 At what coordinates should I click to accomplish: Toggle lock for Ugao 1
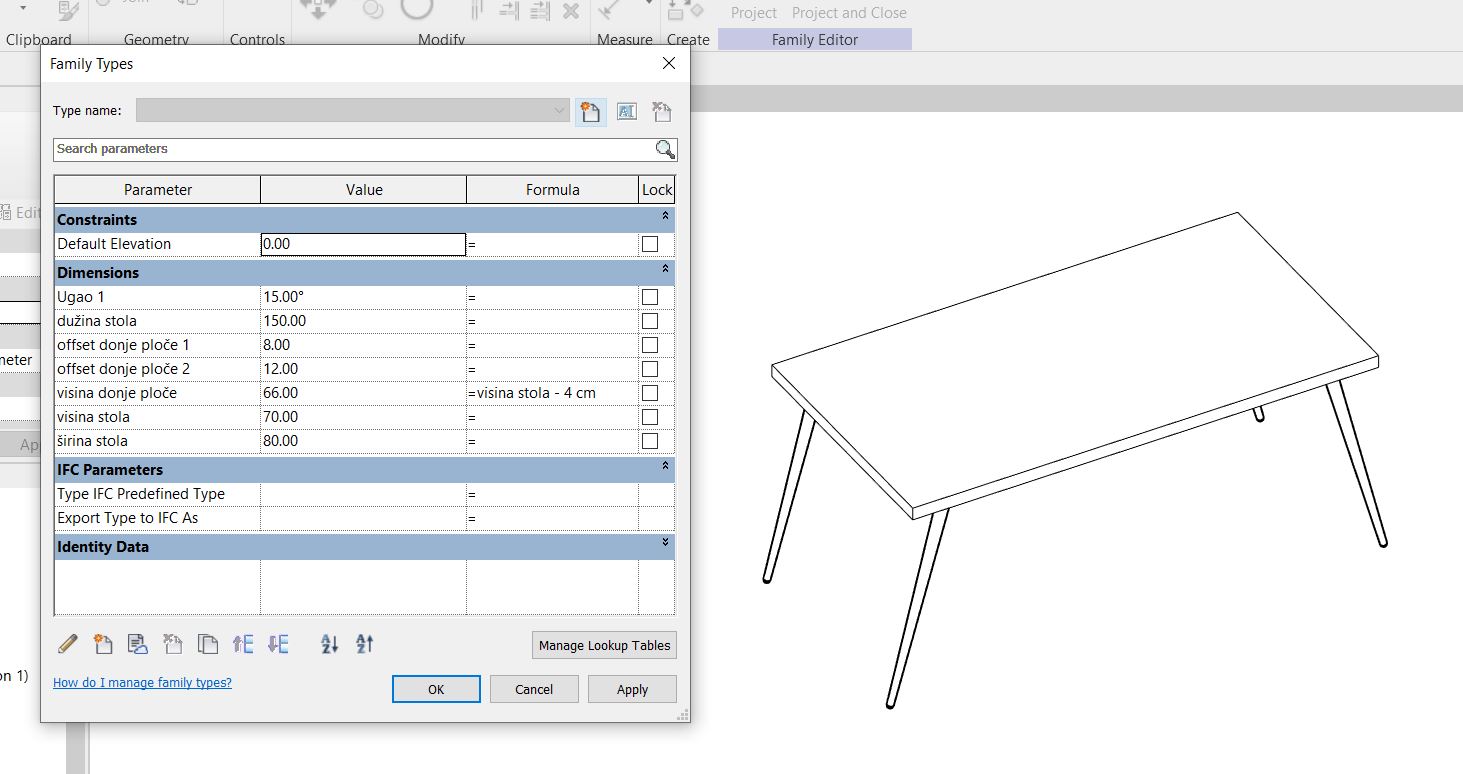pyautogui.click(x=650, y=297)
